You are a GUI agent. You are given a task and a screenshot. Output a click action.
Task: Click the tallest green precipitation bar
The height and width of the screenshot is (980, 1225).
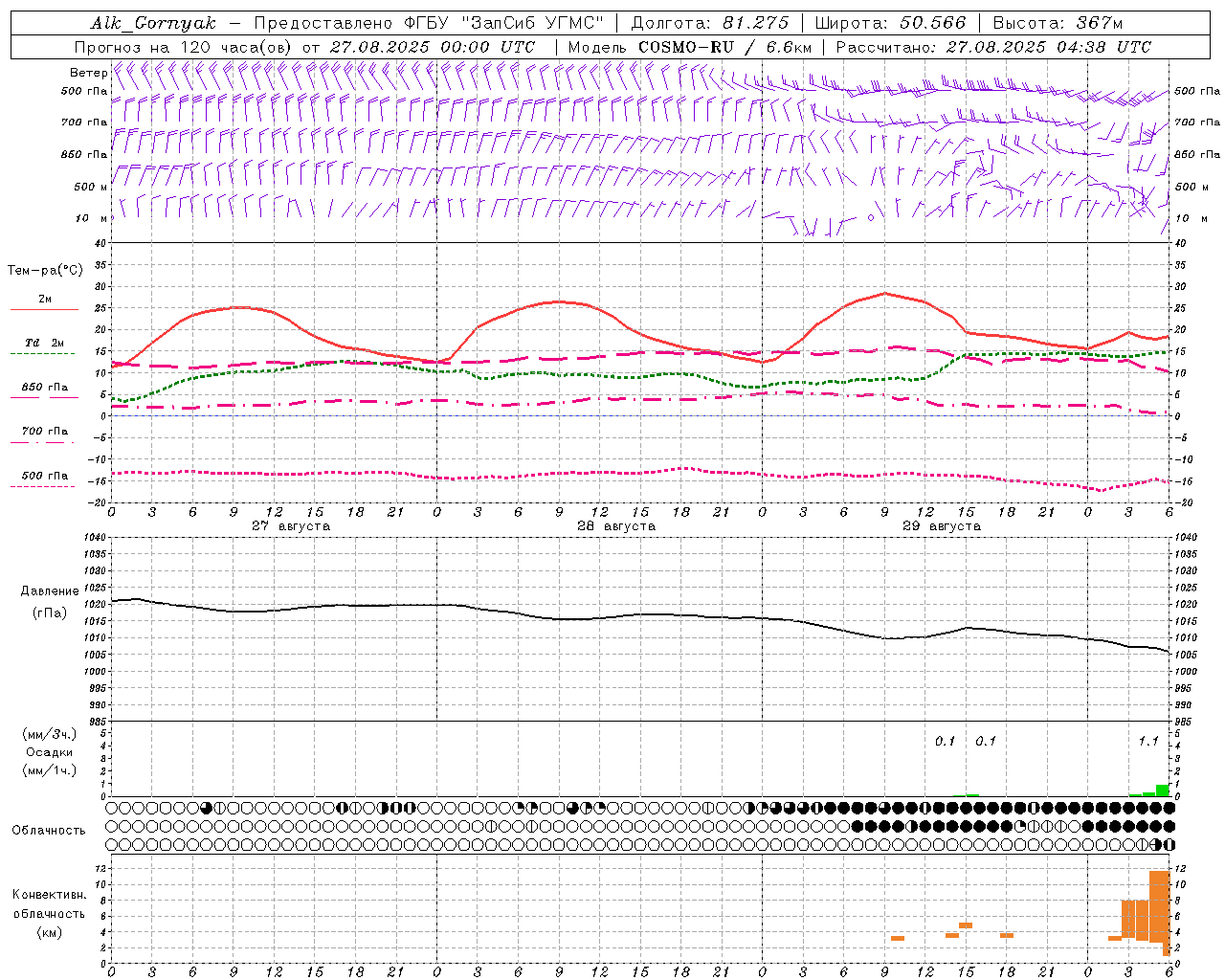[x=1162, y=791]
